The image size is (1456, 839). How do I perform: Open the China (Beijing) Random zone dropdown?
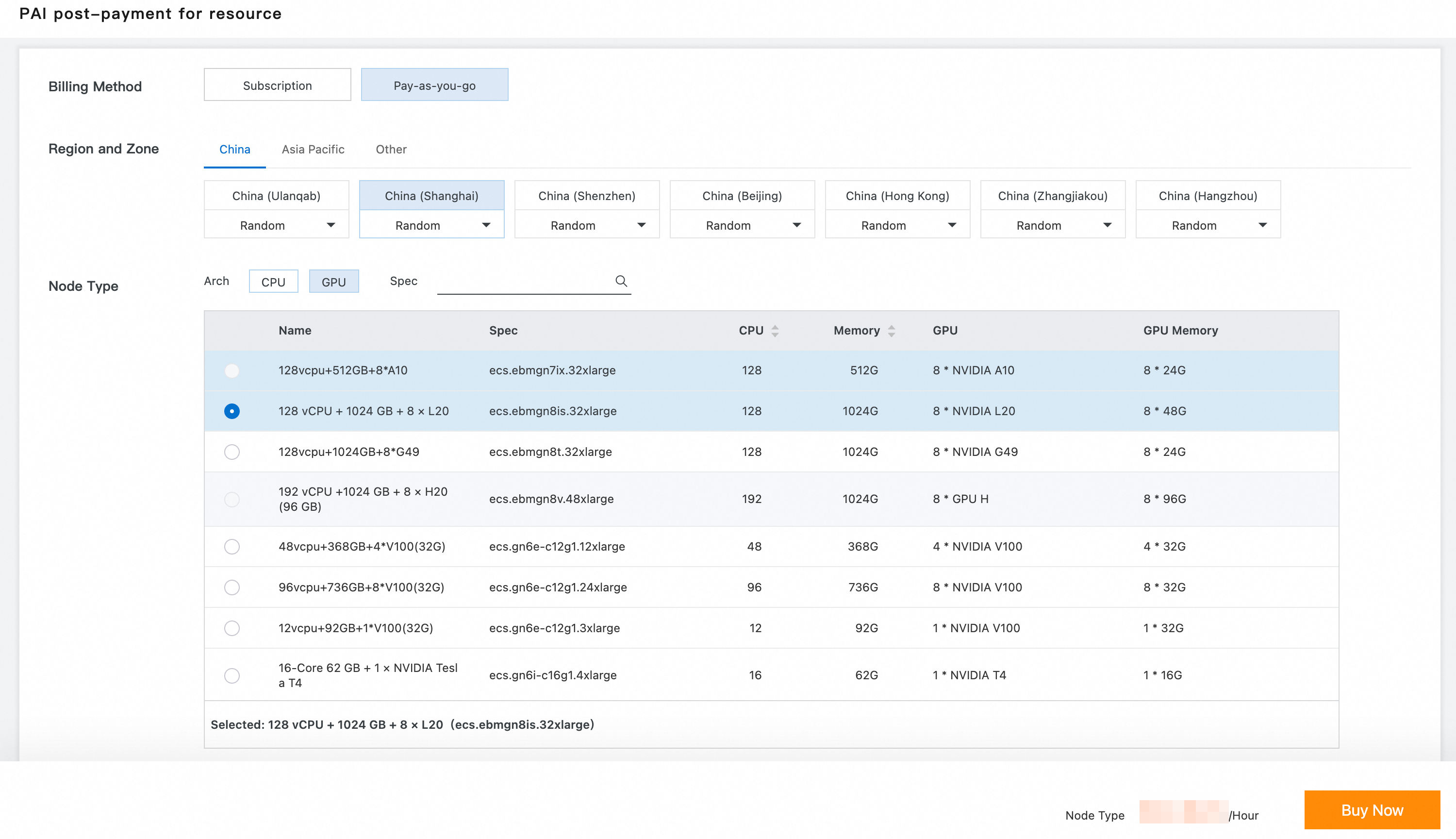point(742,225)
